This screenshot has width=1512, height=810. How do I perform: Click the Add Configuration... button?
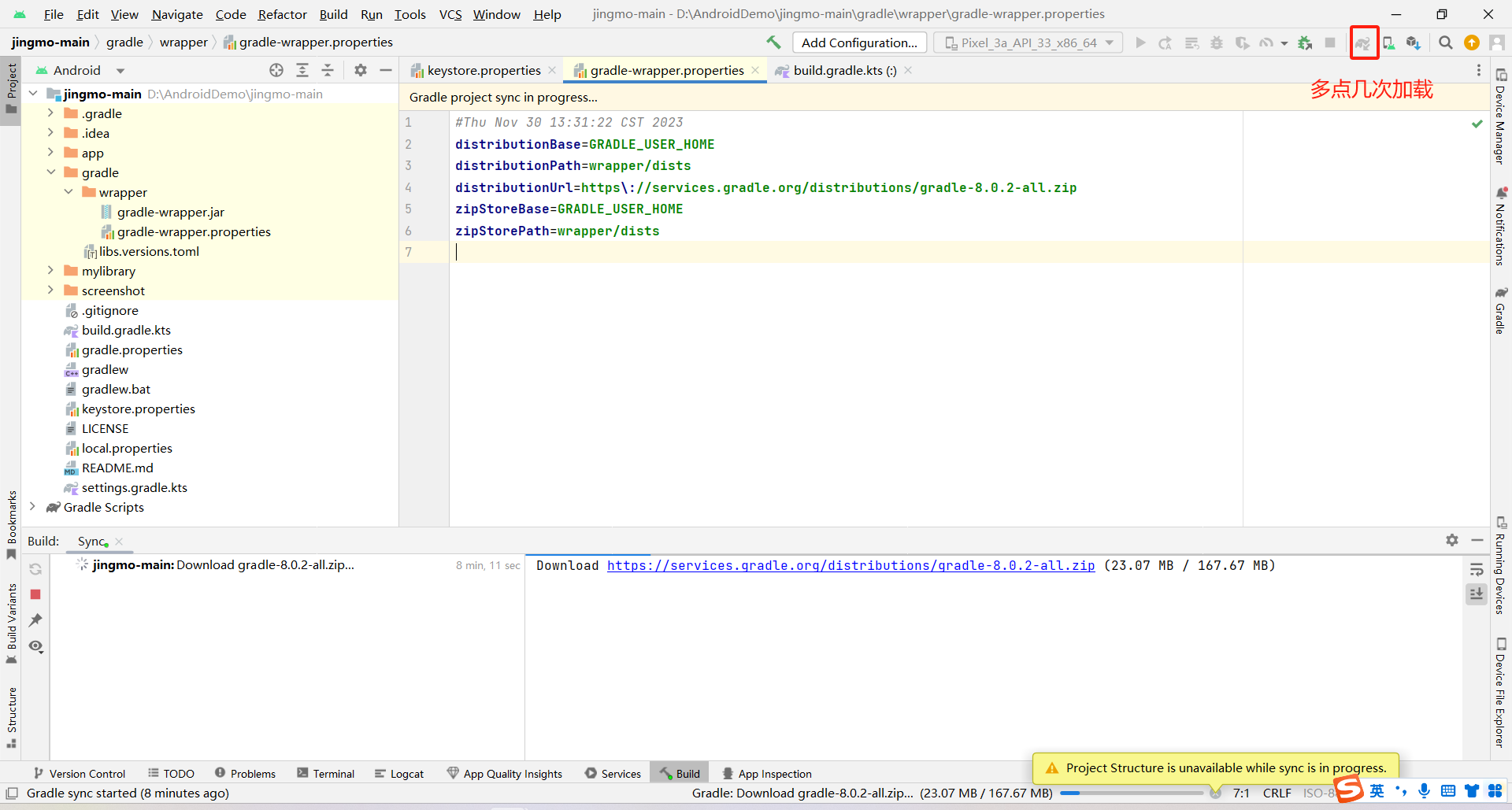point(860,43)
